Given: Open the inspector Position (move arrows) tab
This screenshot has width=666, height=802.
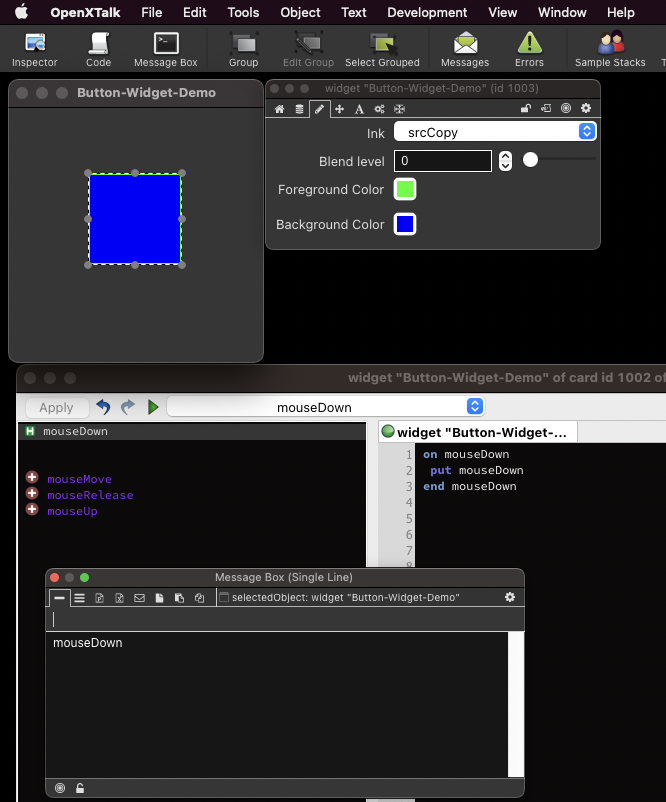Looking at the screenshot, I should click(x=339, y=109).
